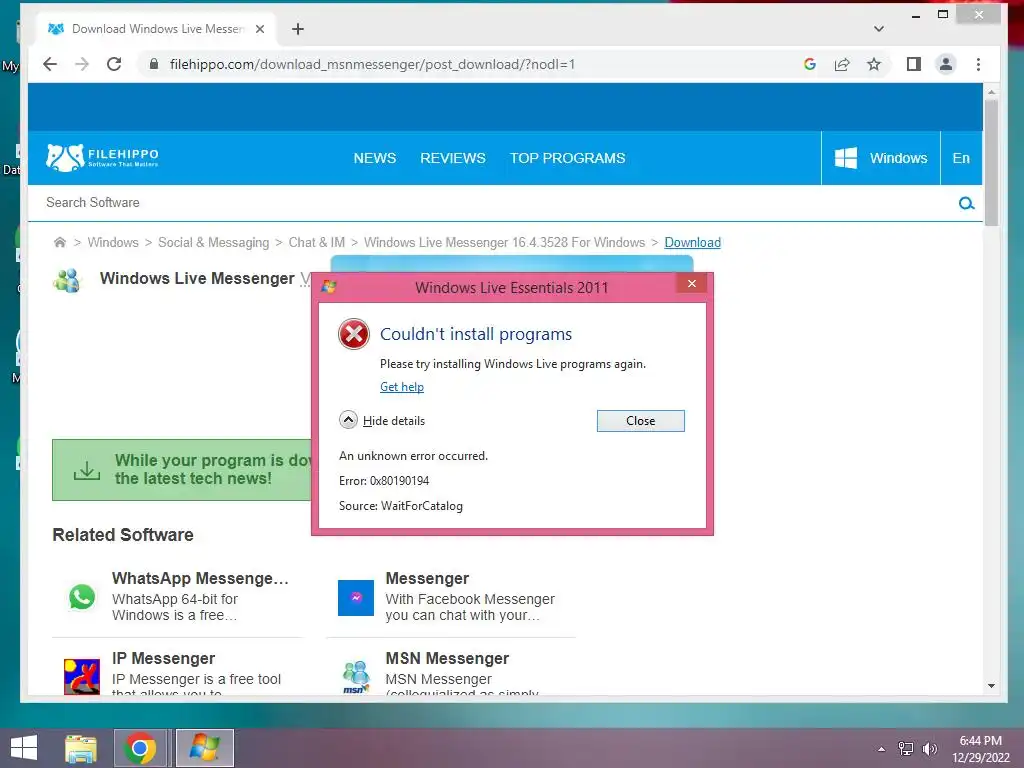Click the MSN Messenger icon
This screenshot has height=768, width=1024.
click(x=356, y=677)
